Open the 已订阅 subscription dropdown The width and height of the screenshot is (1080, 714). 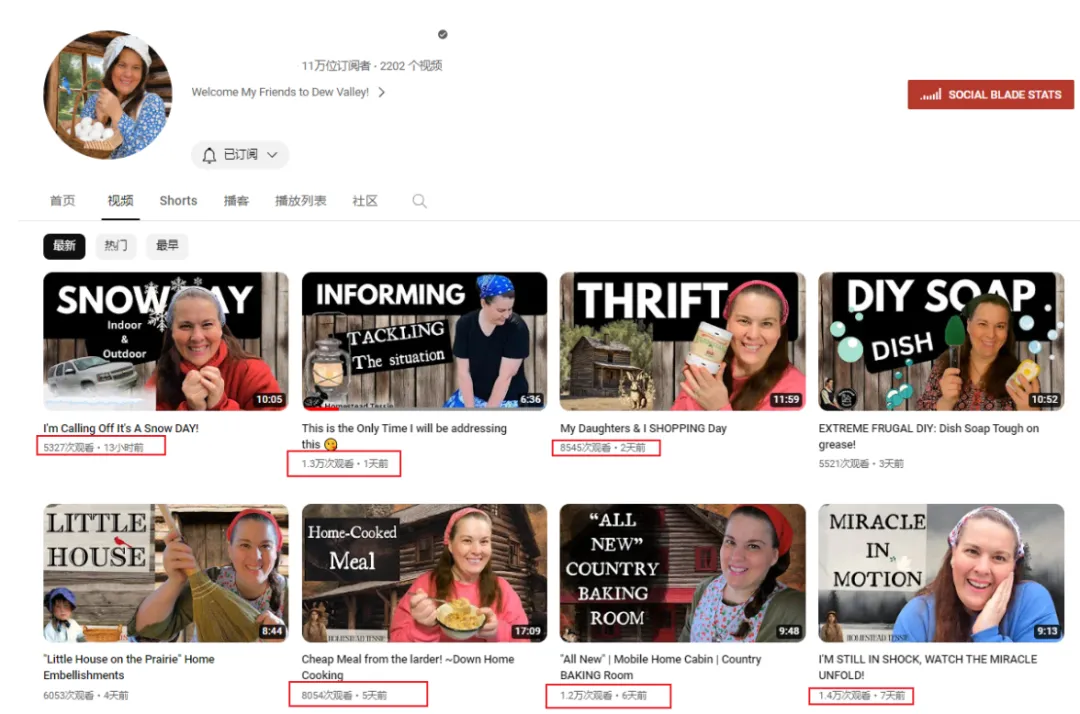point(240,155)
